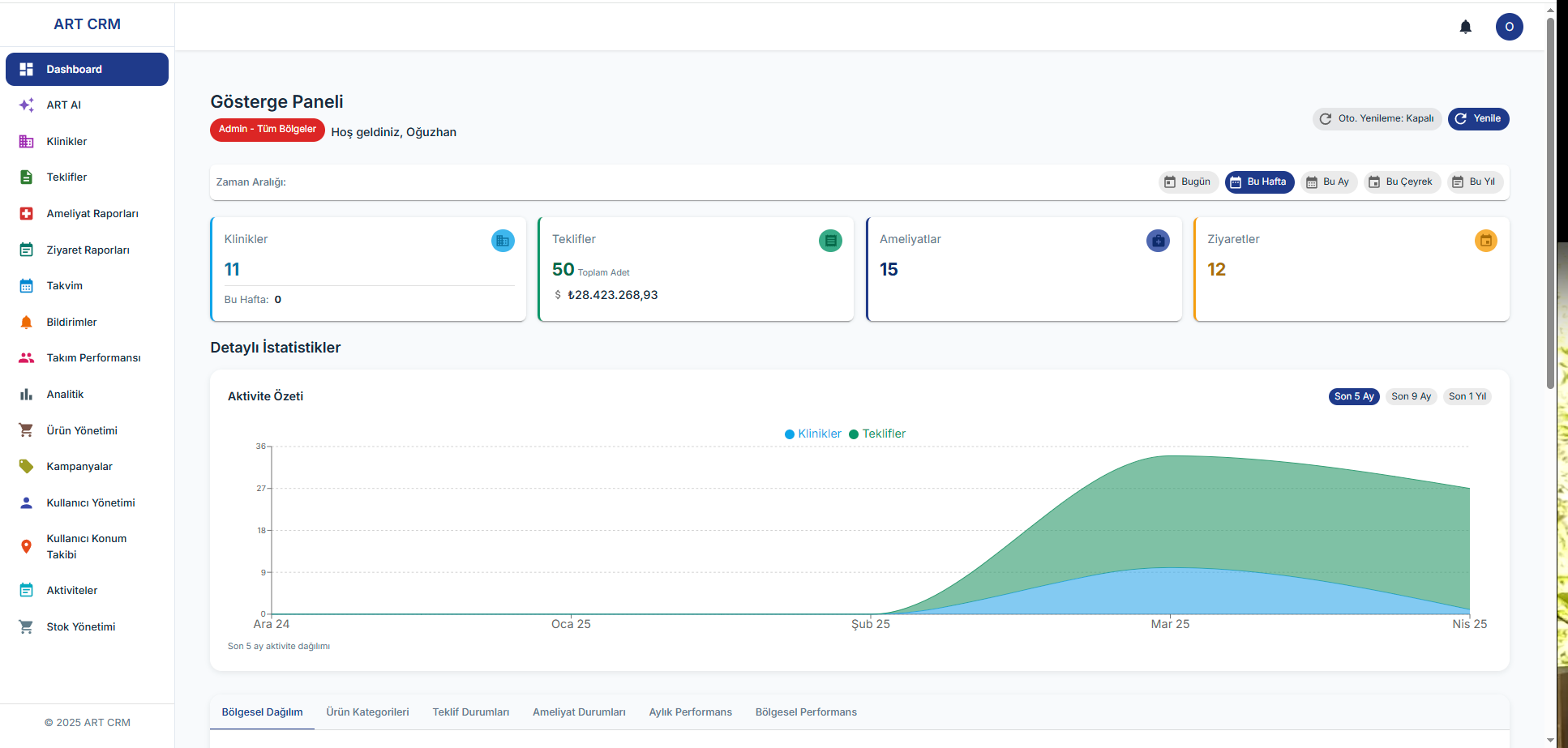
Task: Open Kullanıcı Konum Takibi in sidebar
Action: (86, 546)
